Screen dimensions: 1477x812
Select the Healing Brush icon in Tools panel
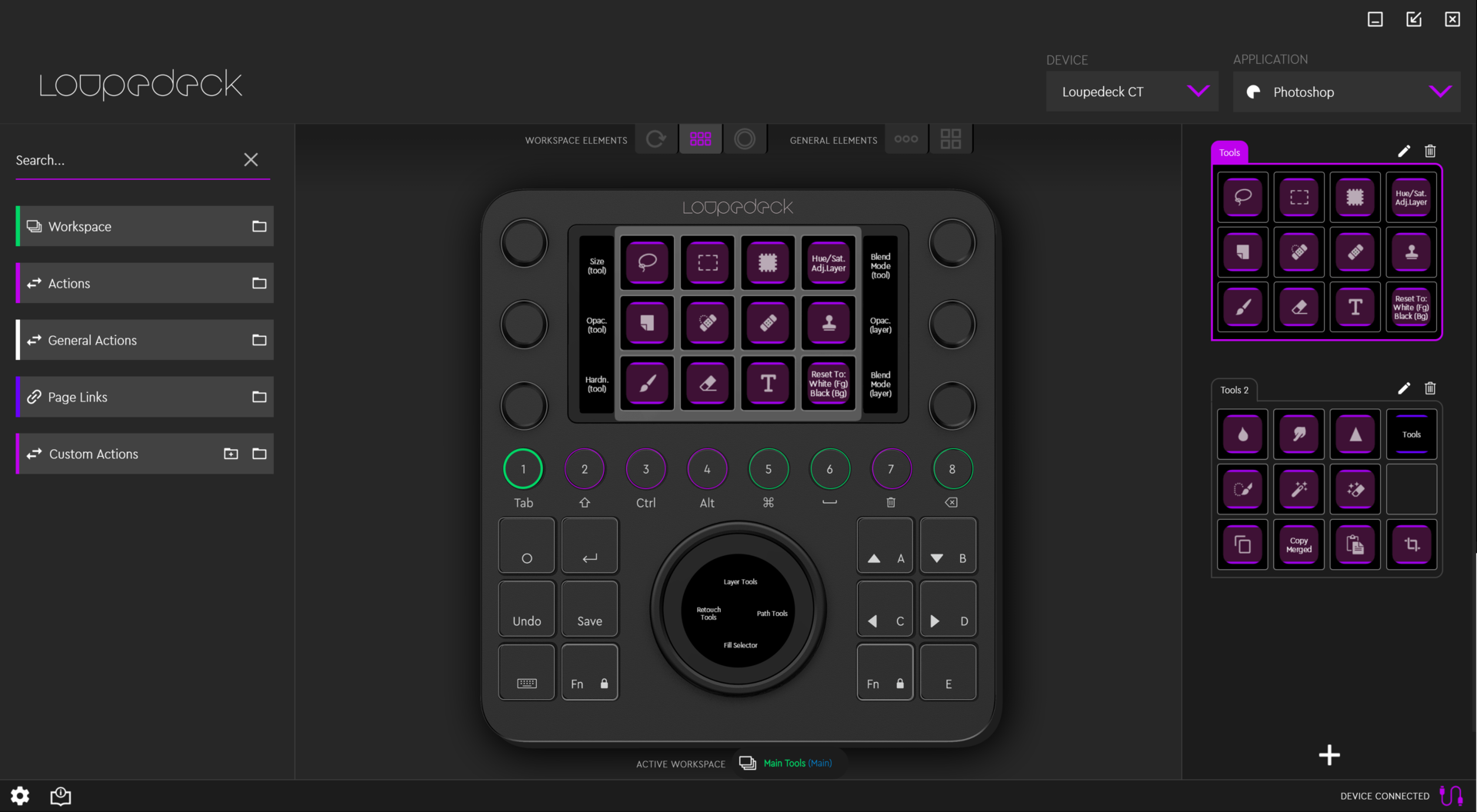click(1299, 252)
